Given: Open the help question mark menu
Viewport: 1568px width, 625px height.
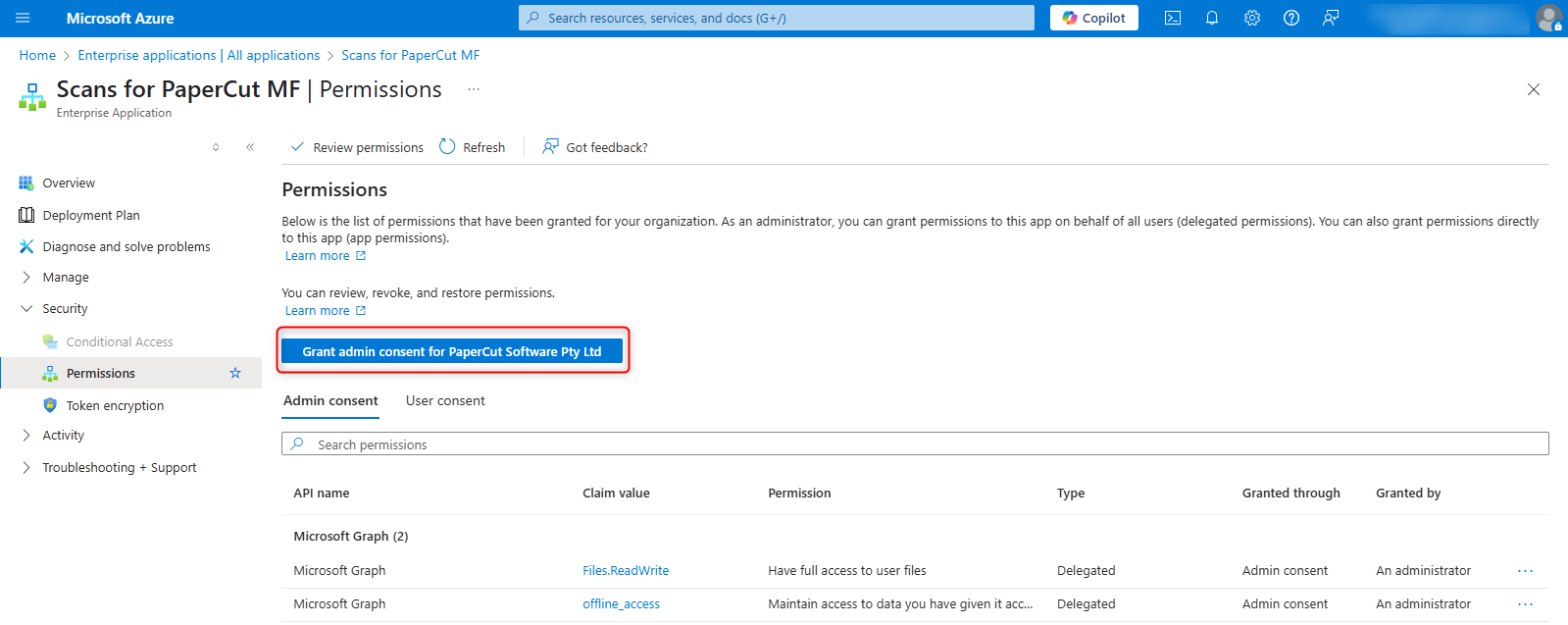Looking at the screenshot, I should coord(1291,18).
